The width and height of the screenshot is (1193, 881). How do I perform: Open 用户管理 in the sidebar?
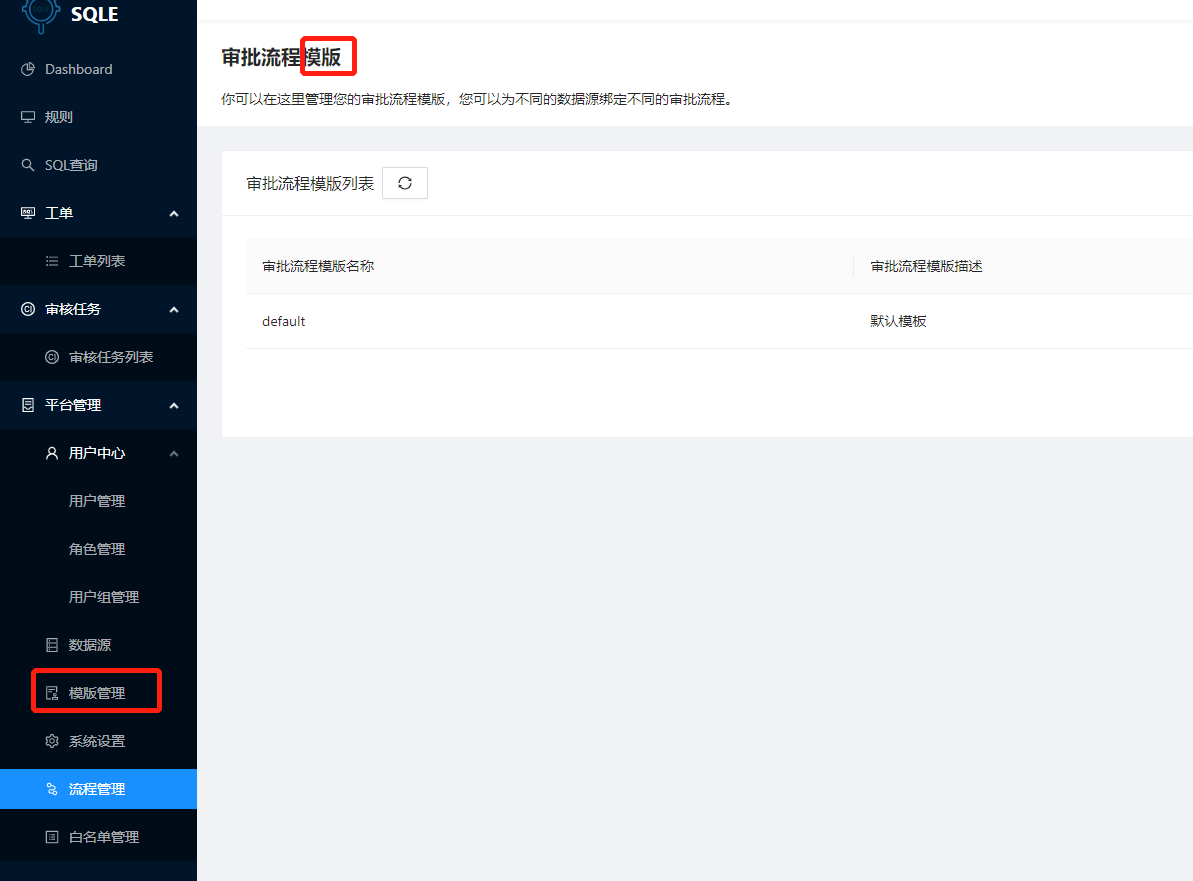98,501
